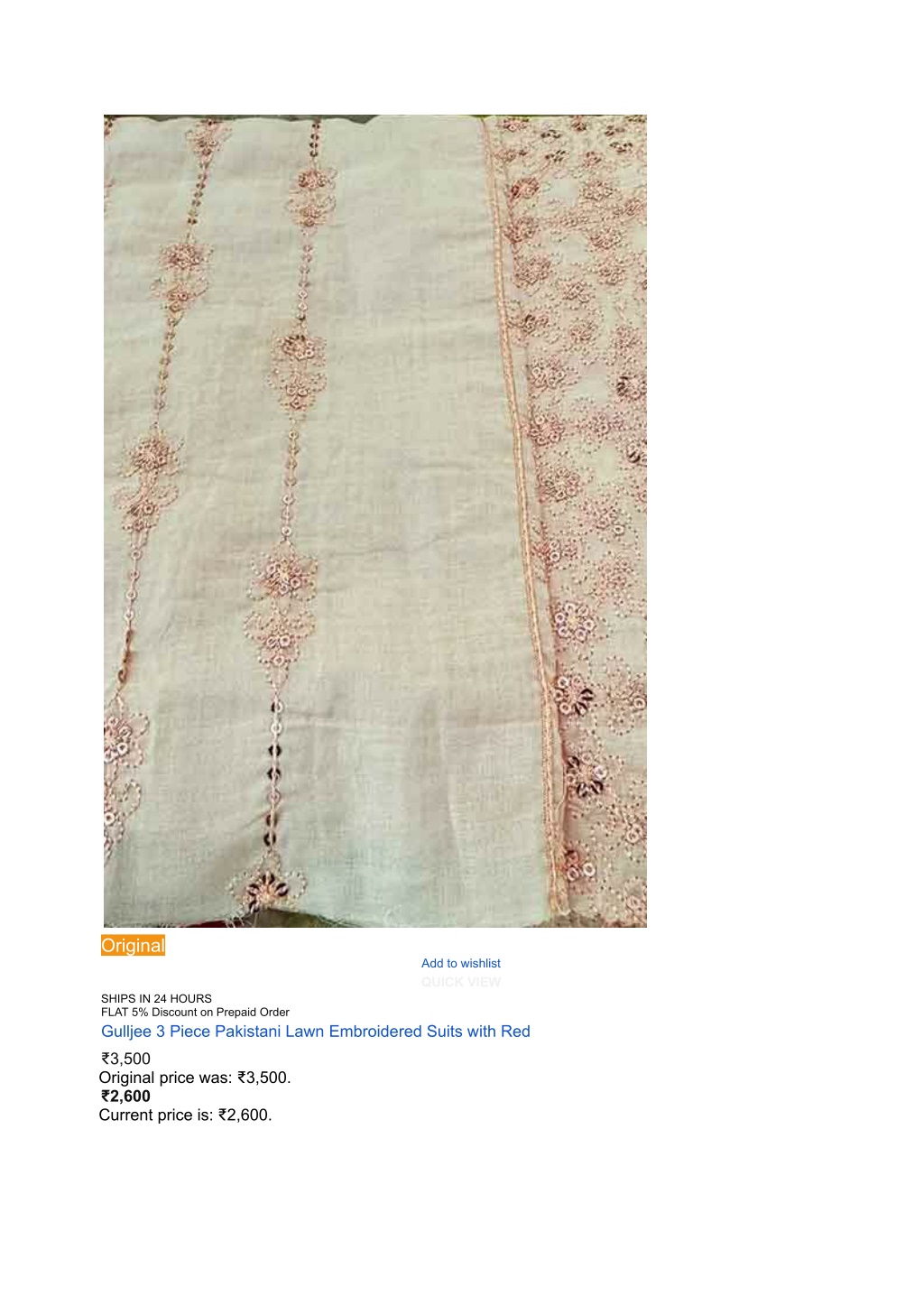Click the 'Current price is: ₹2,600.' text
This screenshot has width=924, height=1305.
(x=185, y=1115)
